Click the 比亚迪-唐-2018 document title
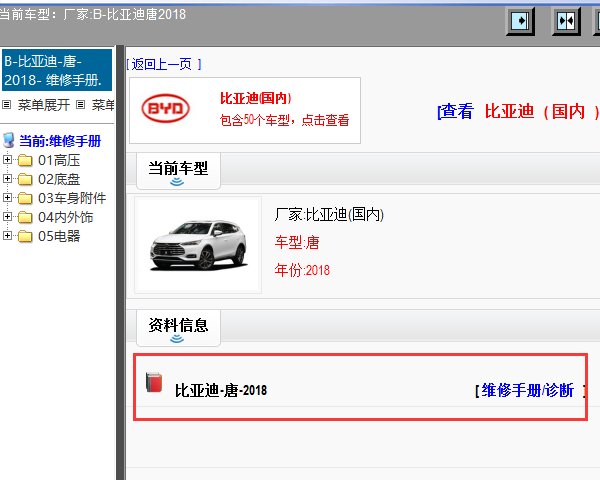 tap(221, 391)
